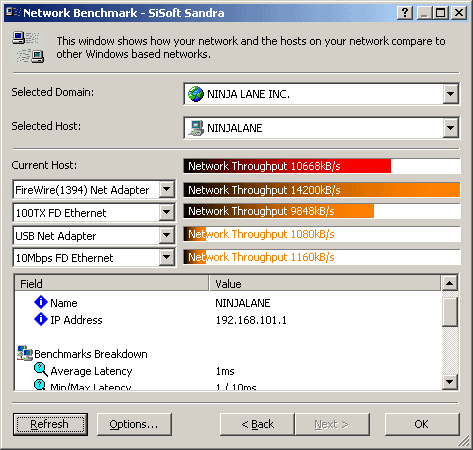Click the Field column header
The image size is (473, 450).
point(112,283)
